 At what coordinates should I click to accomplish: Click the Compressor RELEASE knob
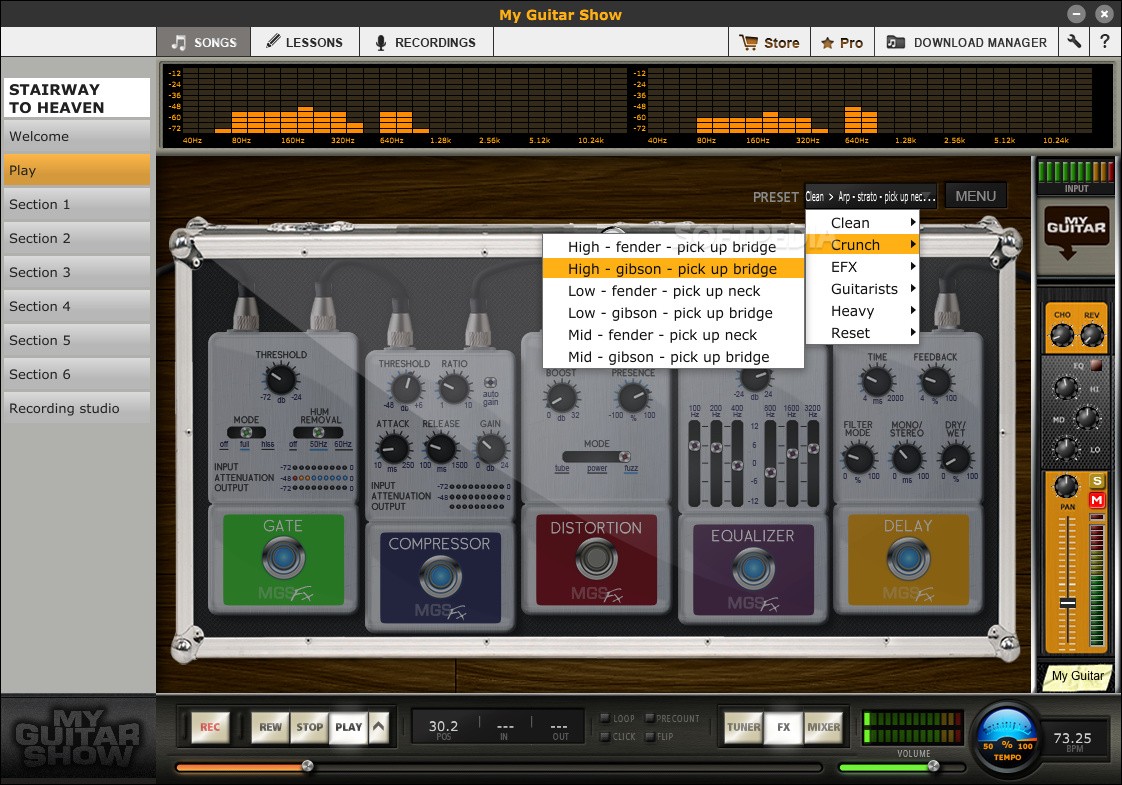point(441,449)
